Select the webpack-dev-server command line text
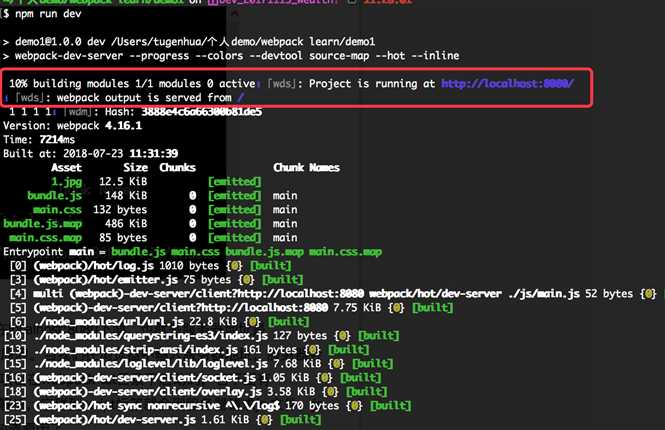The width and height of the screenshot is (665, 430). coord(237,56)
